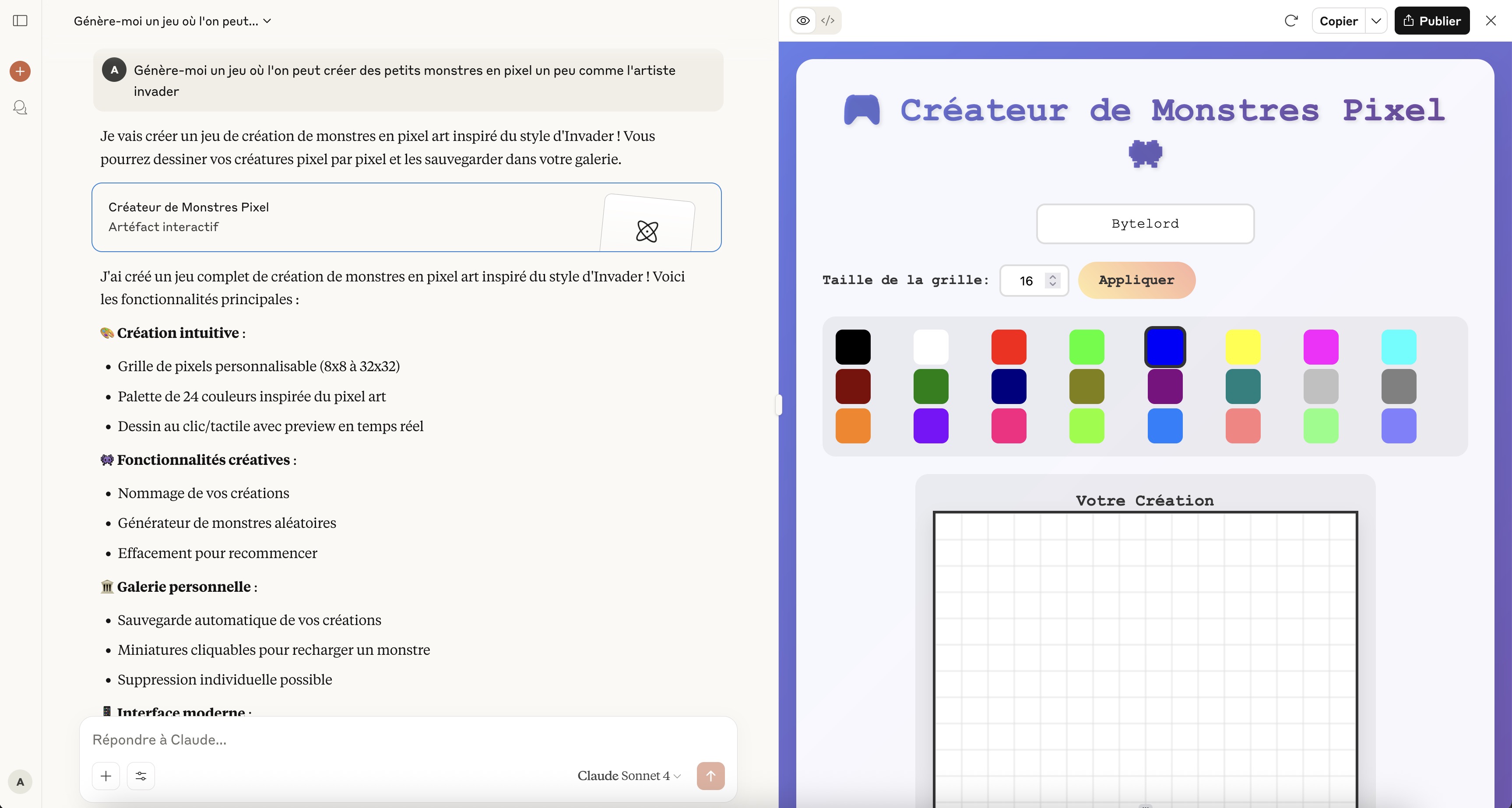Open the Copier options dropdown arrow
The width and height of the screenshot is (1512, 808).
(1376, 21)
